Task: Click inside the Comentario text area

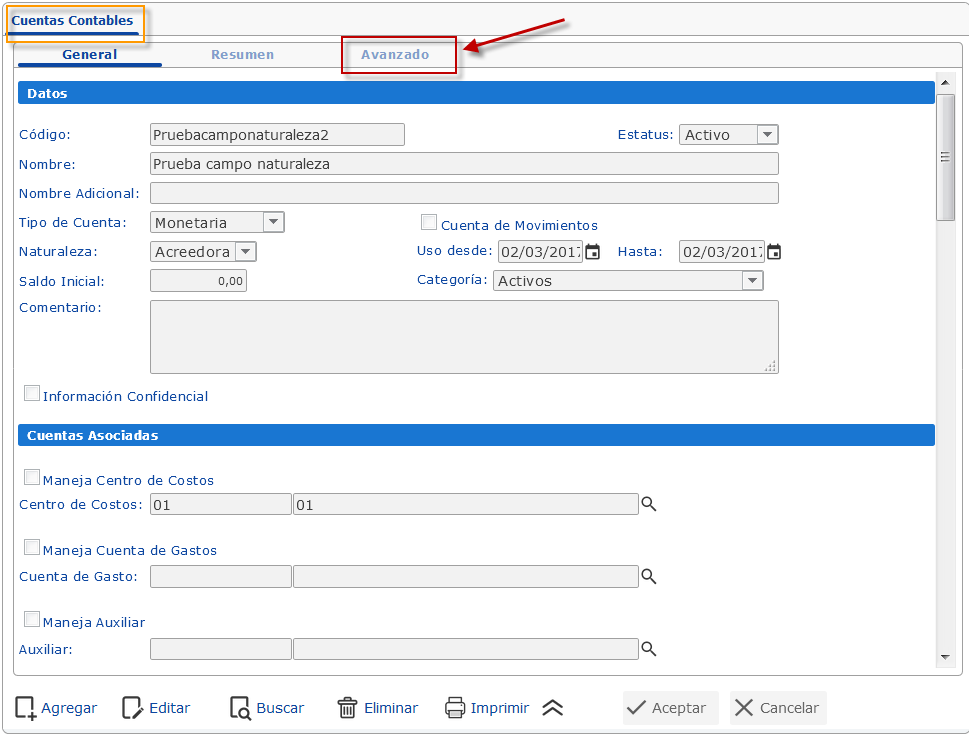Action: coord(463,335)
